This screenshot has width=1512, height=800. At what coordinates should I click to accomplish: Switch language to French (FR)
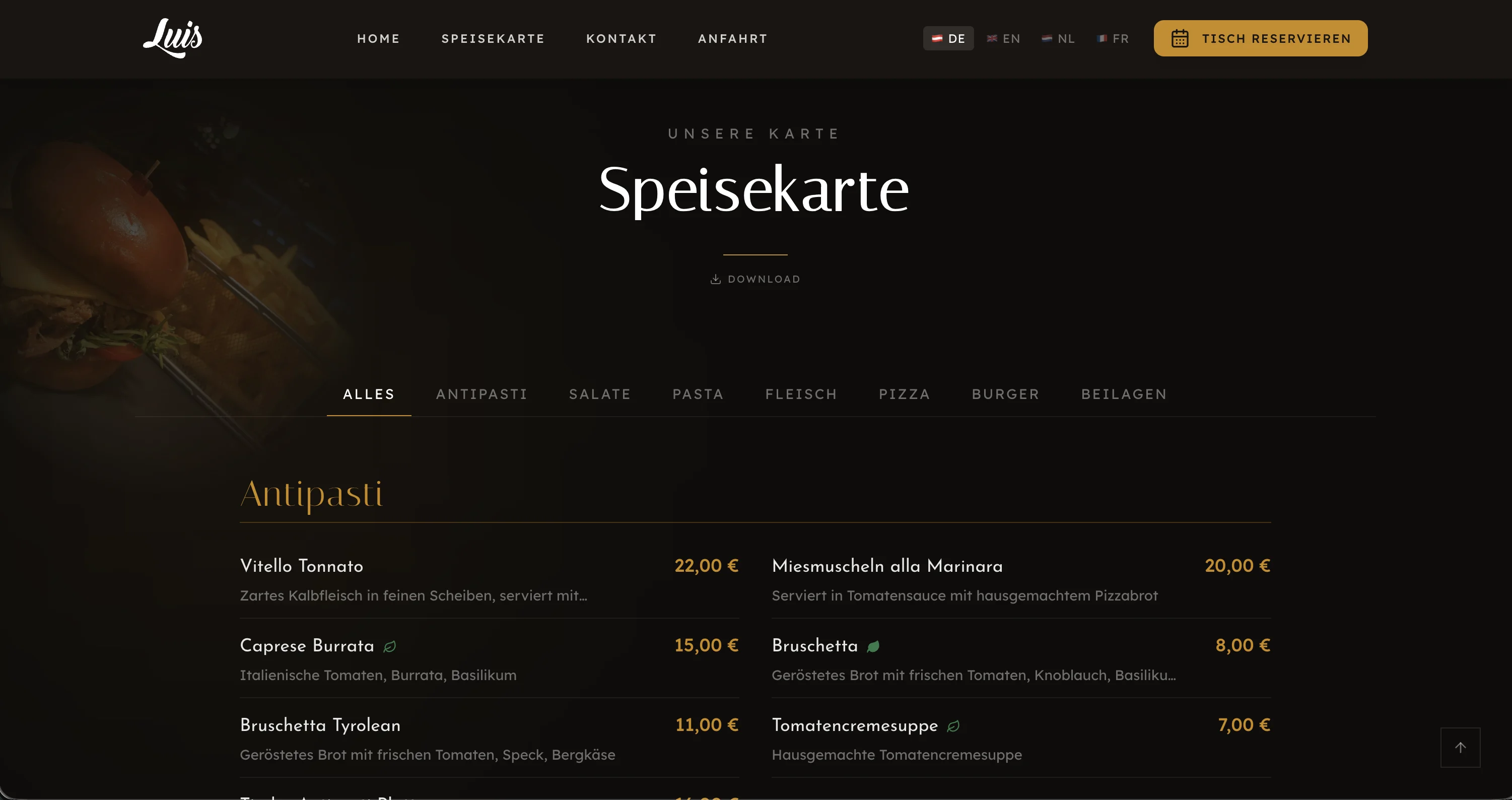[1113, 39]
